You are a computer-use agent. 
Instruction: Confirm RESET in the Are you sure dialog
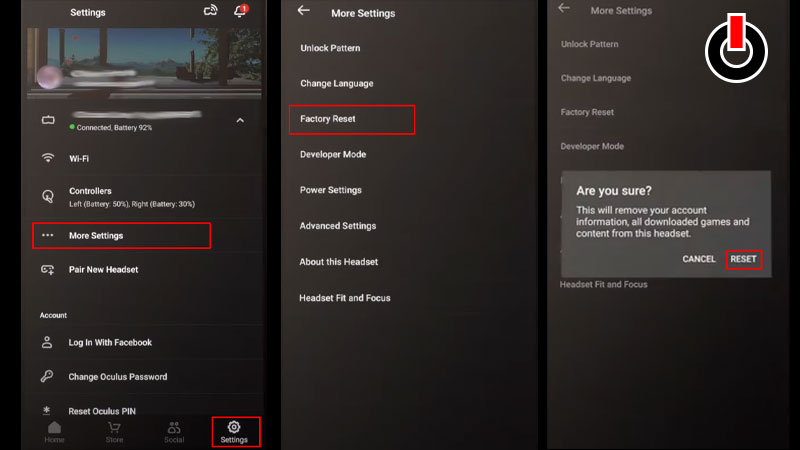[743, 259]
